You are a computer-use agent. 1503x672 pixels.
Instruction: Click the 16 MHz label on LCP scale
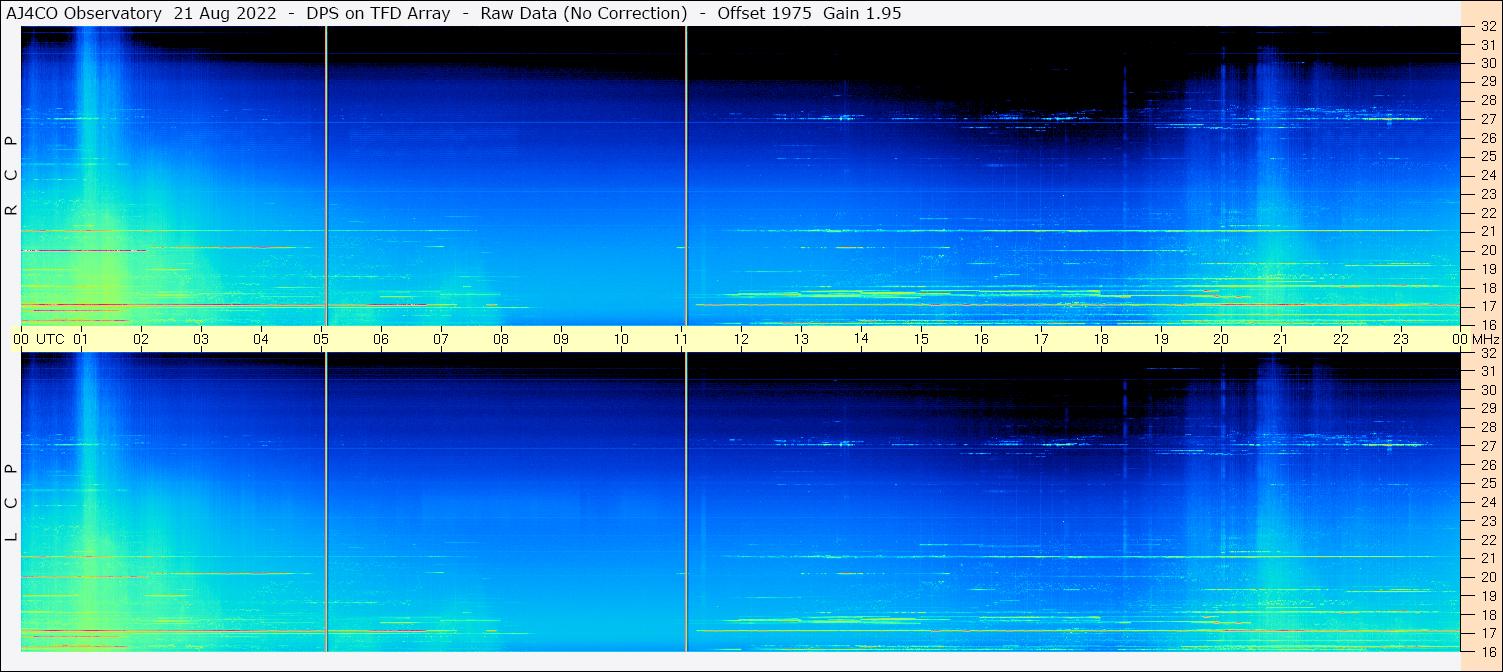tap(1488, 651)
